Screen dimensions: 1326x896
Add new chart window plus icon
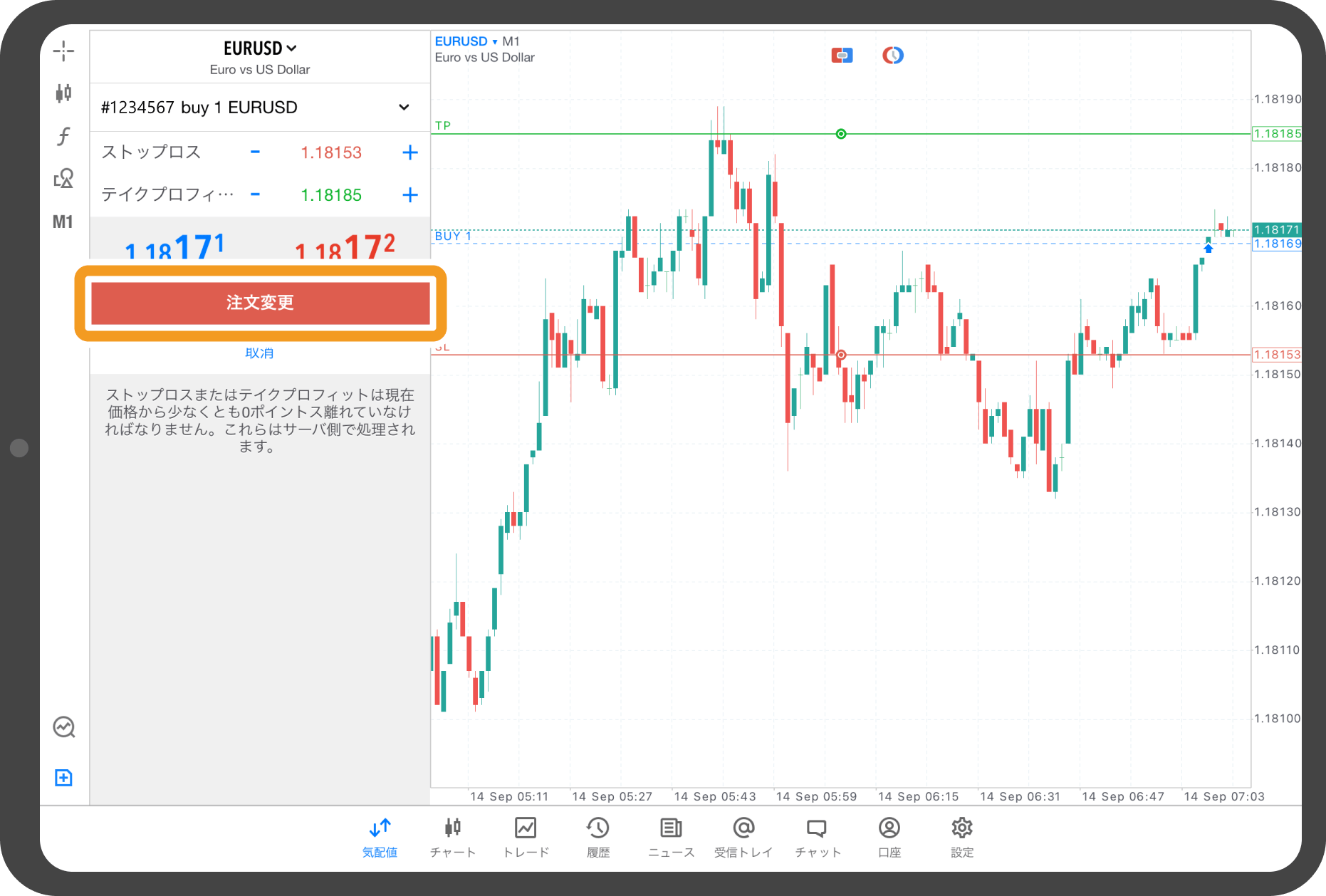coord(63,778)
